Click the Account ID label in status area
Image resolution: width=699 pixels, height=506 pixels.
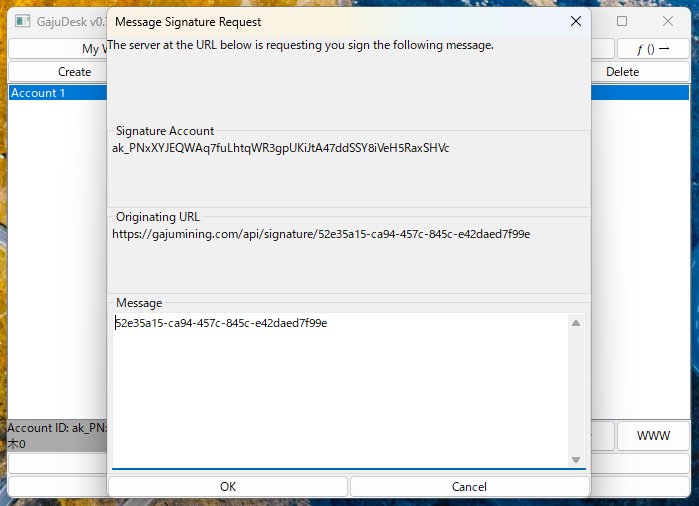point(56,427)
